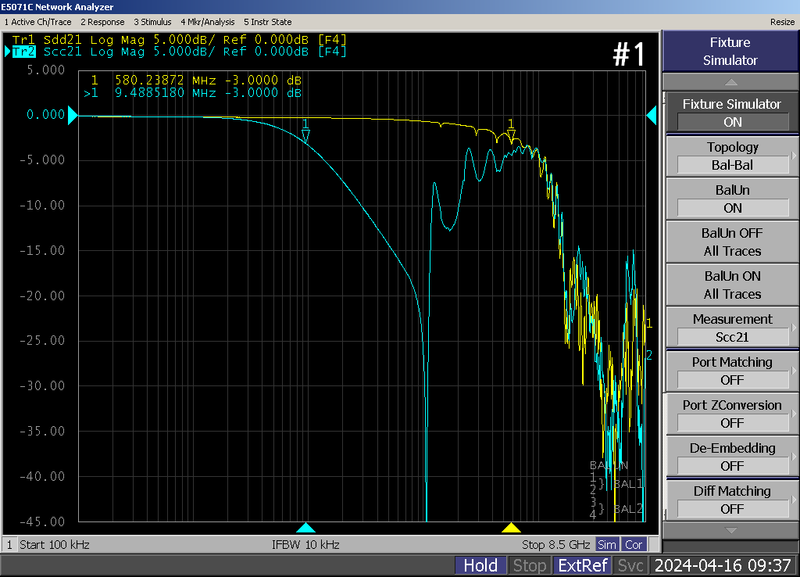The height and width of the screenshot is (577, 800).
Task: Click the Cor correction indicator
Action: [634, 544]
